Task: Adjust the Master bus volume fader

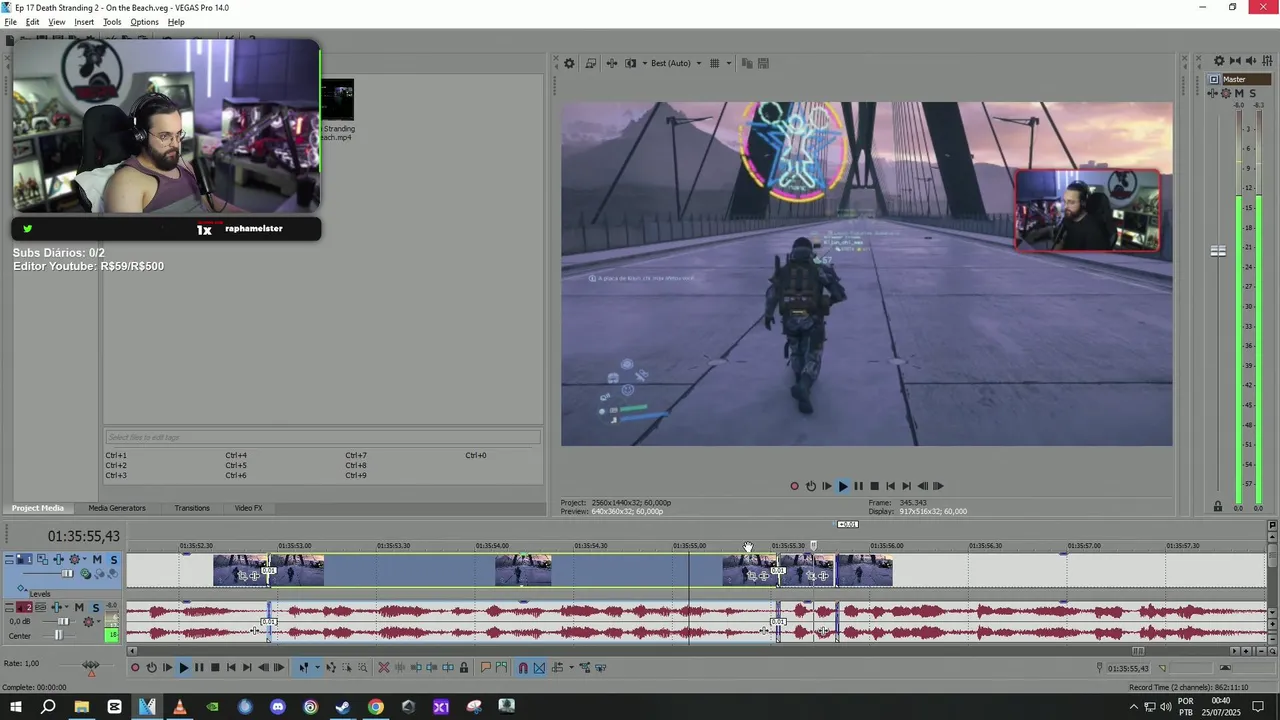Action: tap(1218, 251)
